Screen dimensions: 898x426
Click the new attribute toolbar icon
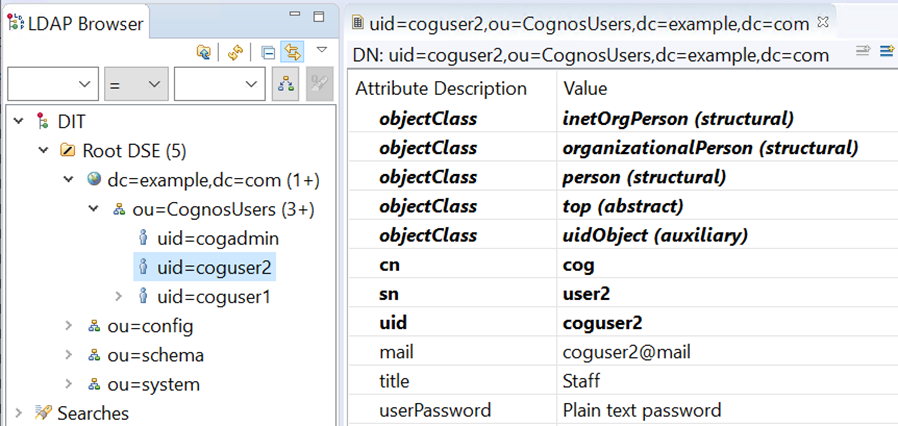coord(887,52)
